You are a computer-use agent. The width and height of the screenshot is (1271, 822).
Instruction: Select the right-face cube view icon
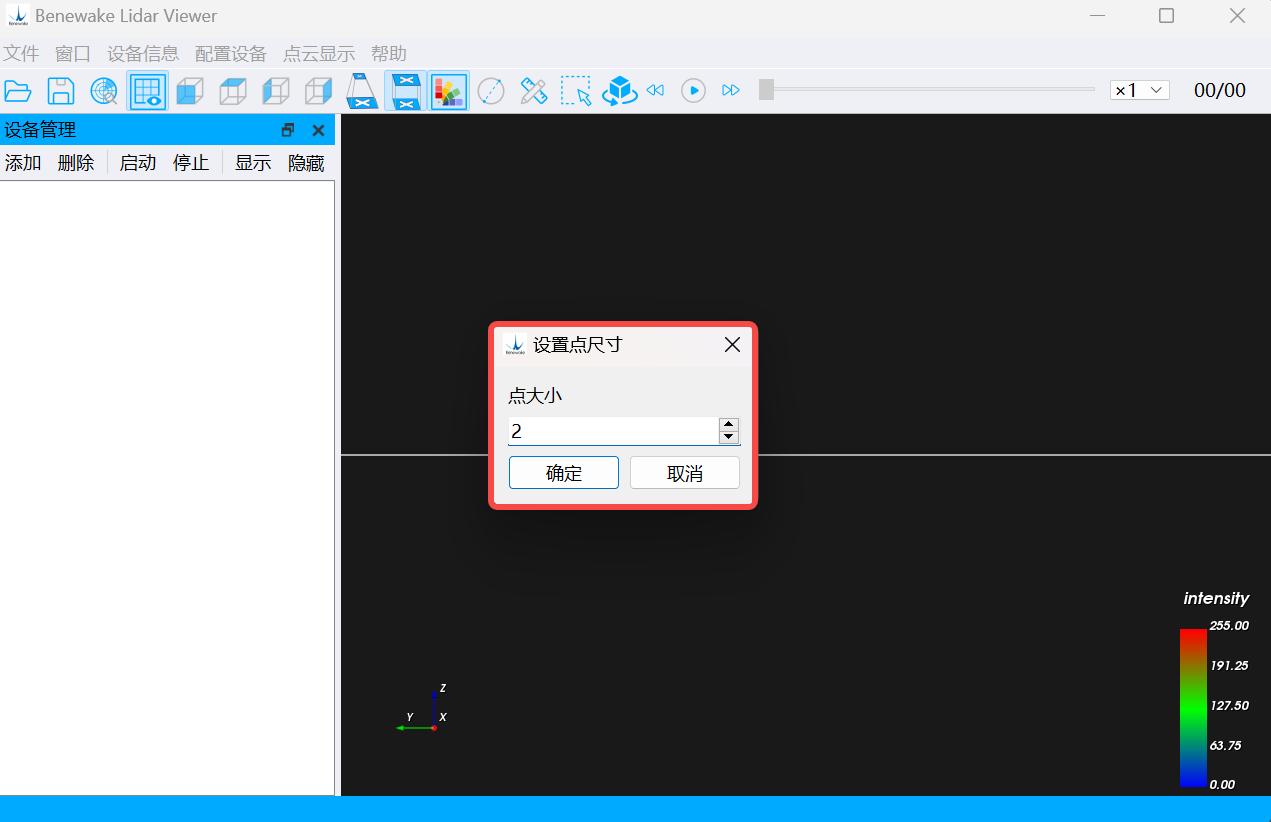pyautogui.click(x=319, y=91)
